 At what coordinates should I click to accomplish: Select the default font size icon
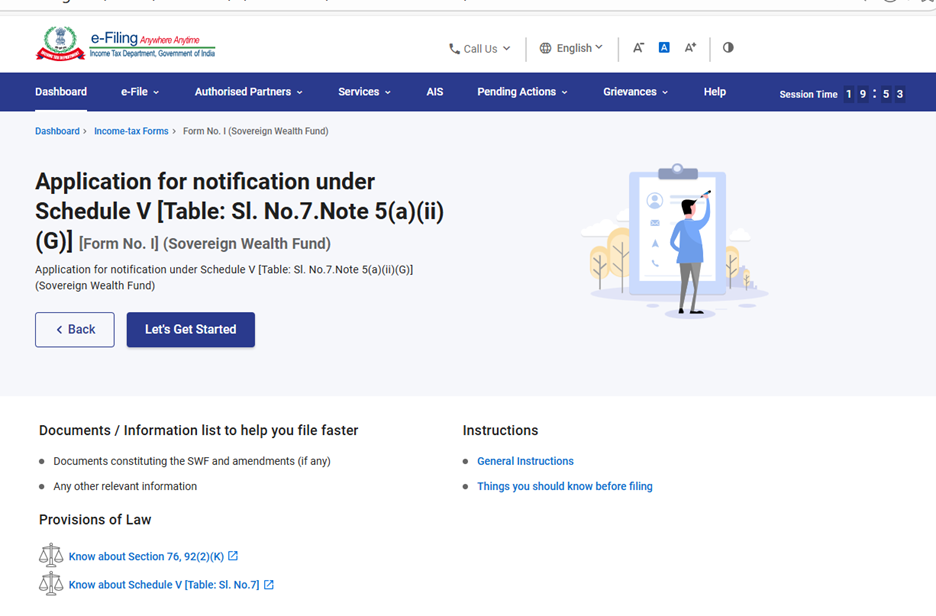pyautogui.click(x=664, y=47)
